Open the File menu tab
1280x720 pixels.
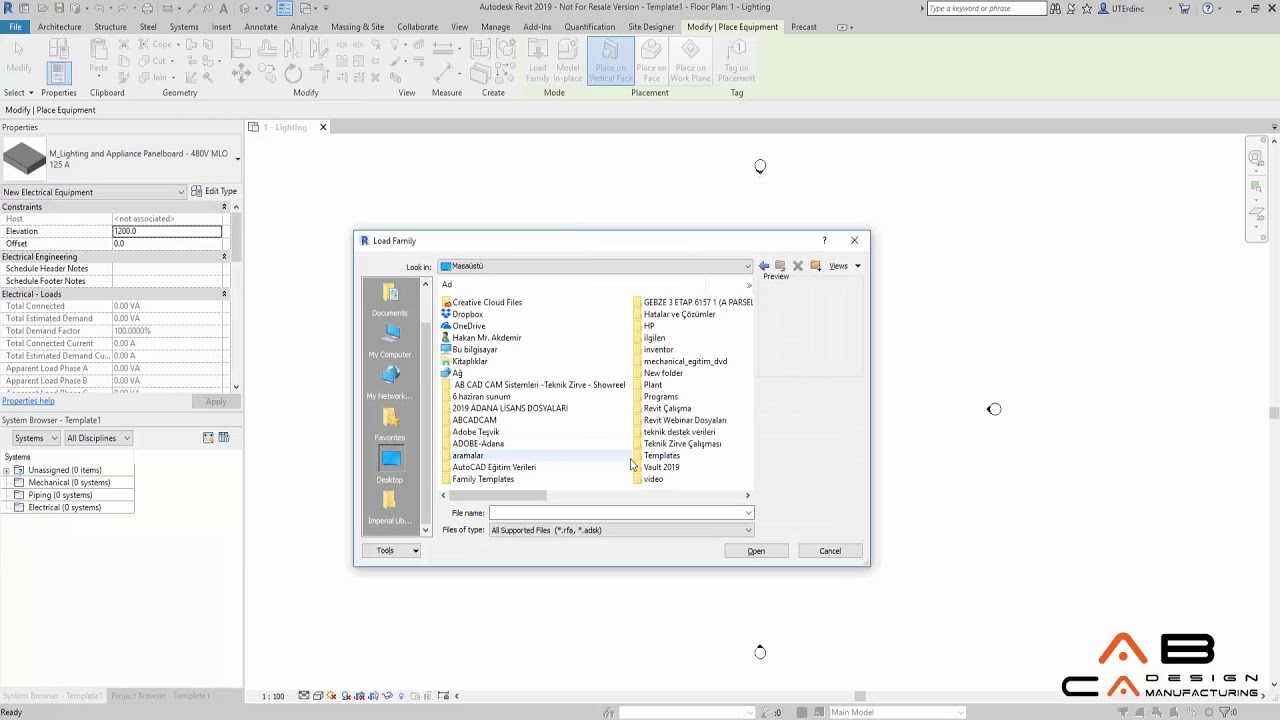16,27
